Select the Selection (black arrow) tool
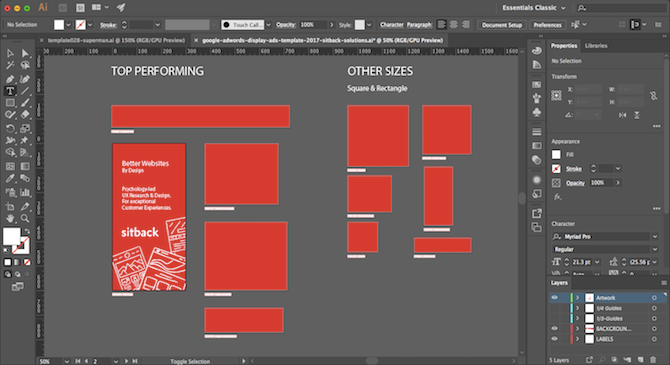The height and width of the screenshot is (365, 670). [x=10, y=53]
